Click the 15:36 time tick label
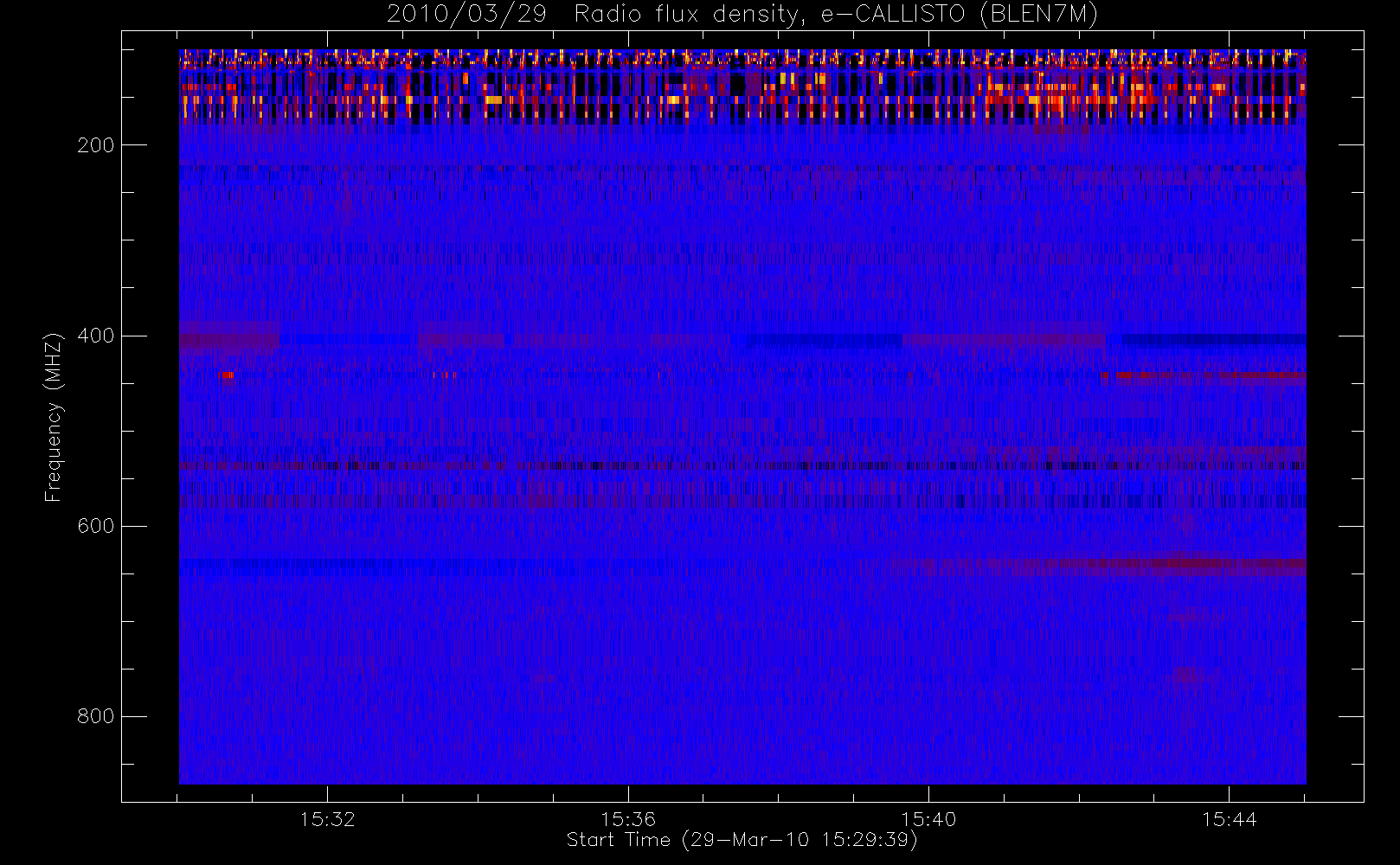The image size is (1400, 865). (x=628, y=819)
